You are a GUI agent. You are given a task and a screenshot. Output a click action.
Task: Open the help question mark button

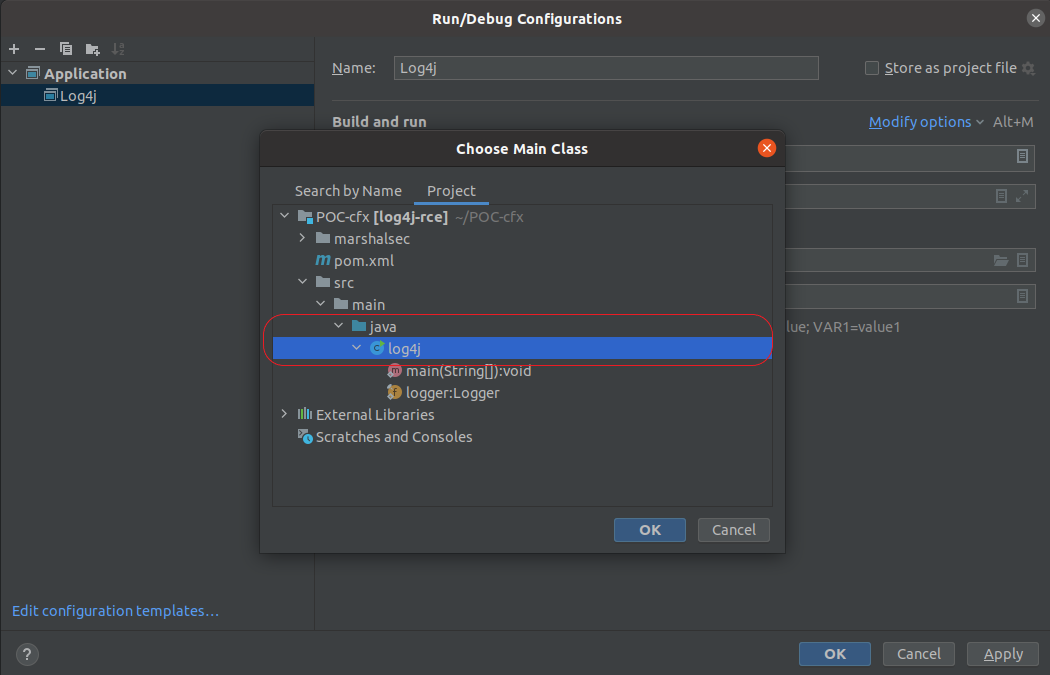tap(27, 654)
